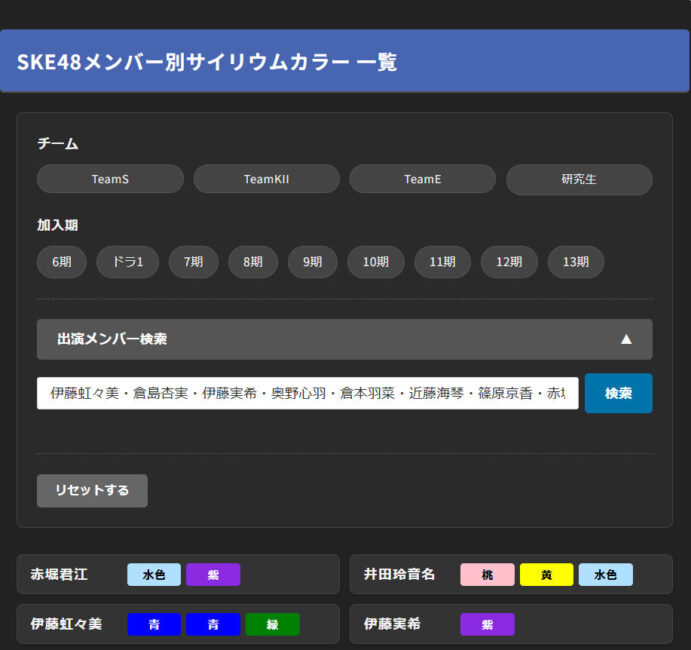Click 井田玲音名's 黄 color swatch
This screenshot has width=691, height=650.
tap(546, 574)
